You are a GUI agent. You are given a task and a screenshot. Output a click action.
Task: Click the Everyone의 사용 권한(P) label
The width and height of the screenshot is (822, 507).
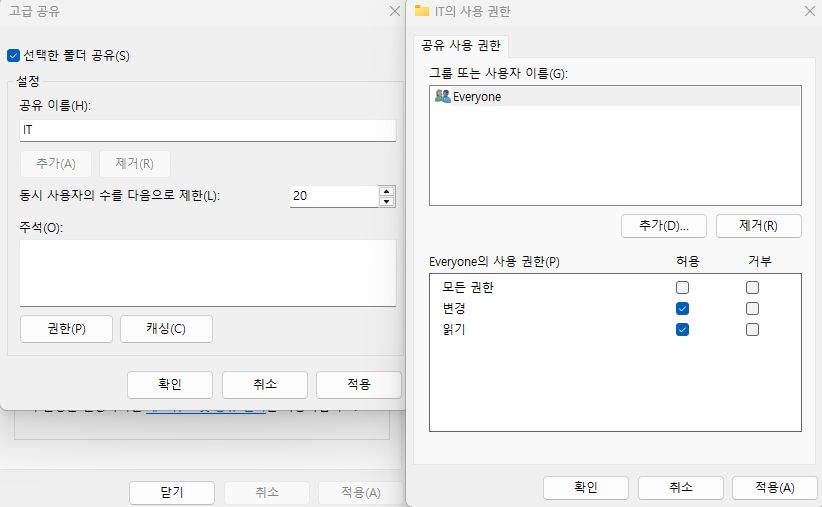[x=494, y=261]
